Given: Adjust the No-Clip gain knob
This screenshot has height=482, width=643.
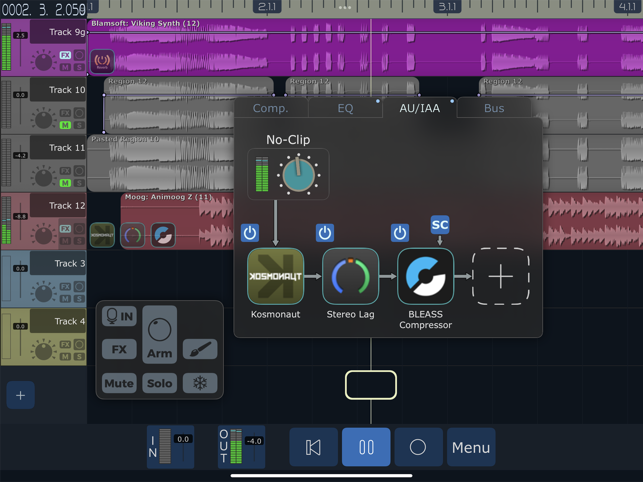Looking at the screenshot, I should pyautogui.click(x=299, y=175).
